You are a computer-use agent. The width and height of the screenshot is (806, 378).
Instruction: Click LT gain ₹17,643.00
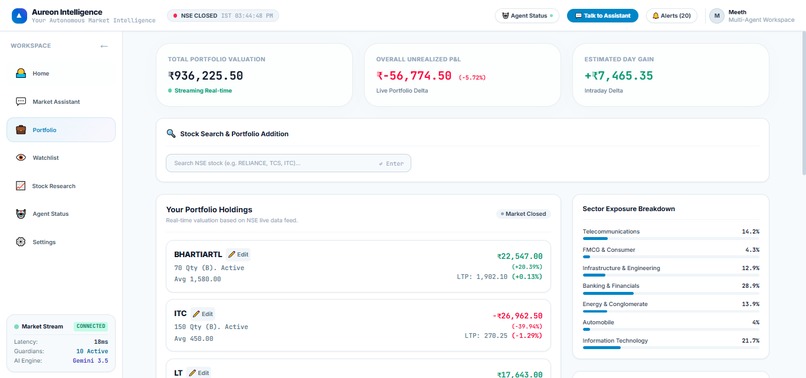[x=519, y=375]
